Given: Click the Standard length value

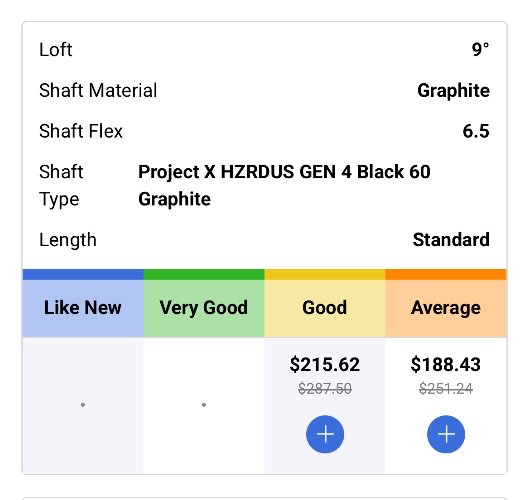Looking at the screenshot, I should (x=451, y=240).
